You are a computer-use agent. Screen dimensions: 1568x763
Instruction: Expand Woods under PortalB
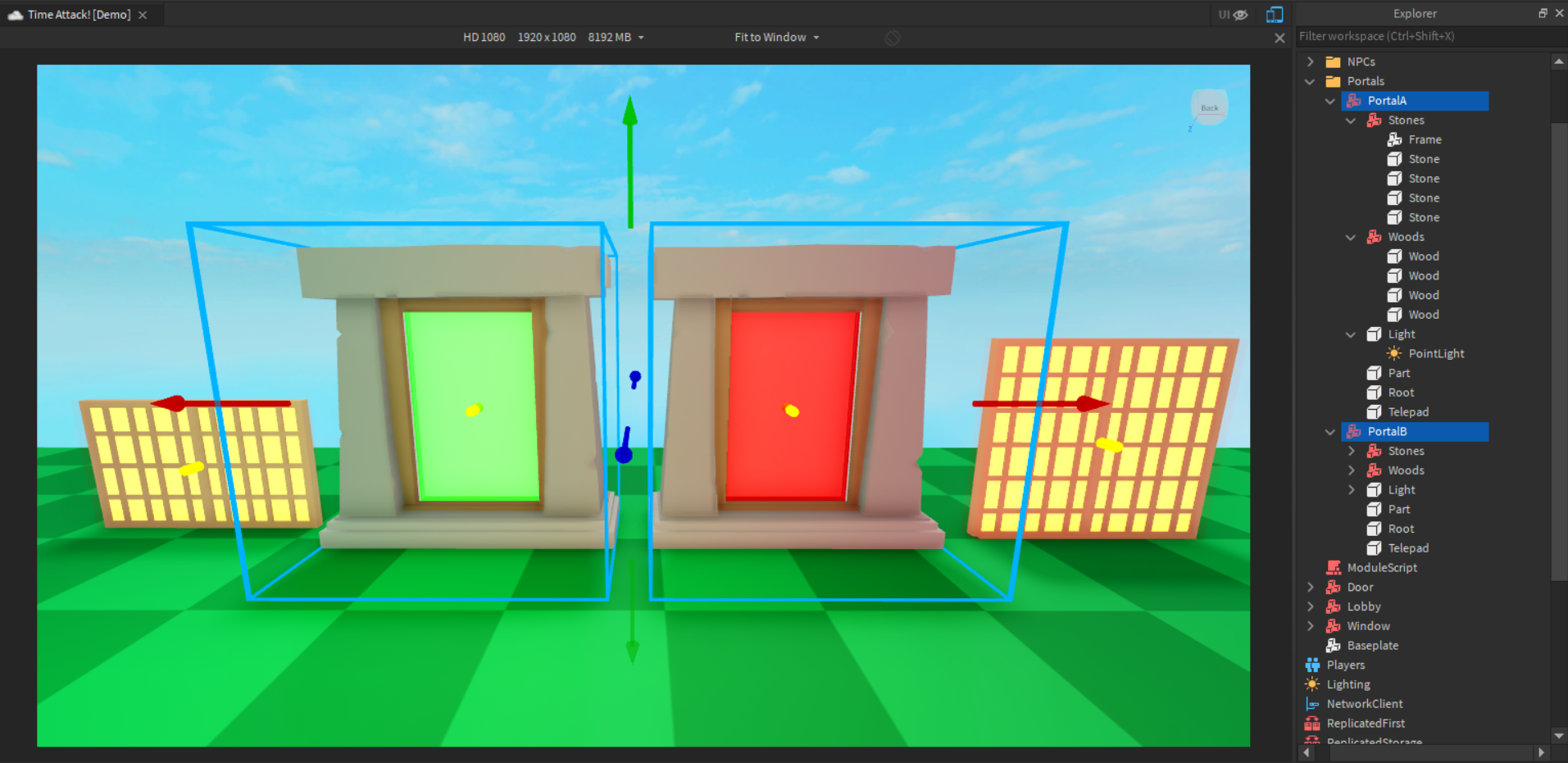pyautogui.click(x=1351, y=470)
